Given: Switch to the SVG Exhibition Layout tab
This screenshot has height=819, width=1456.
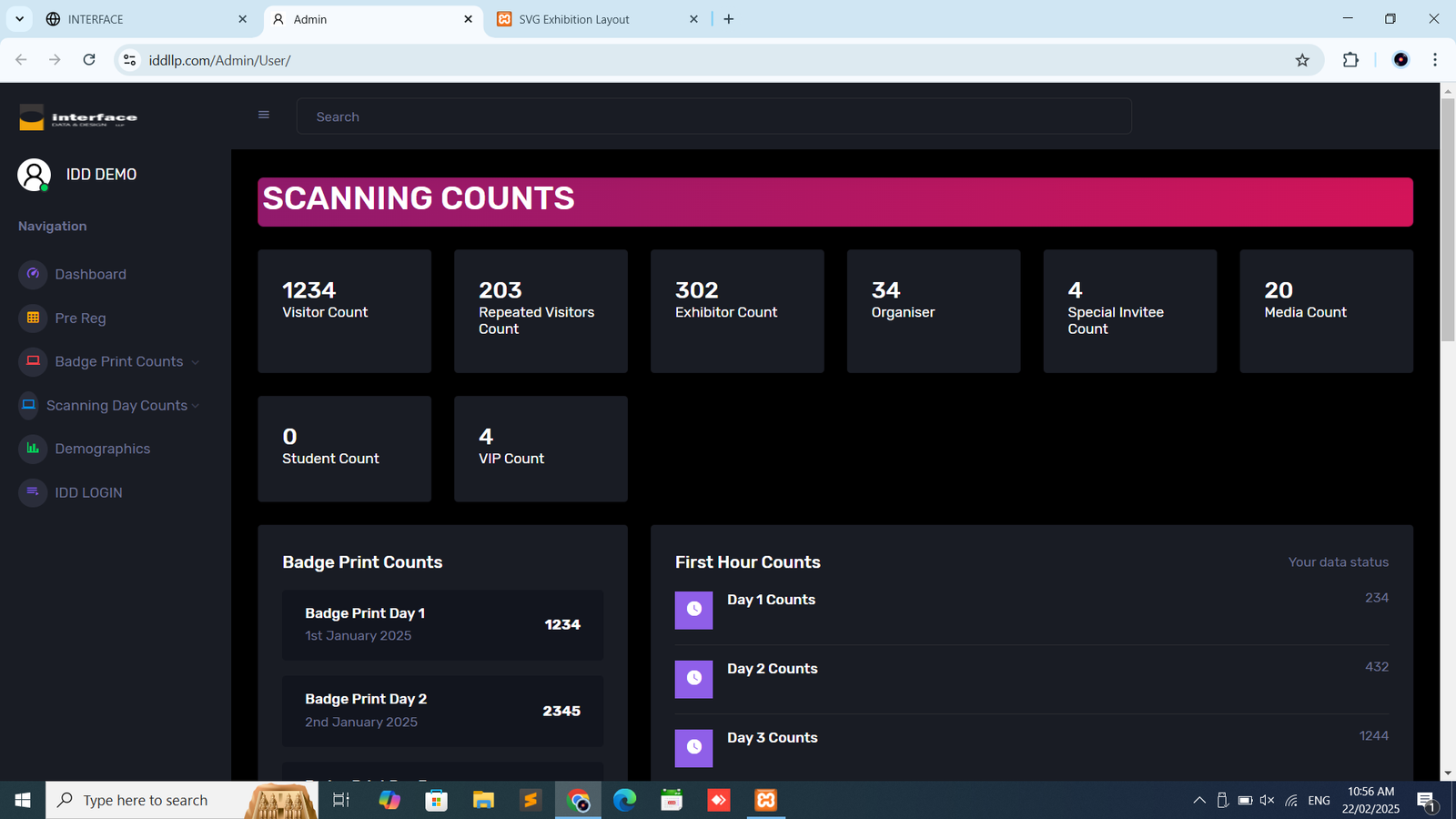Looking at the screenshot, I should click(x=573, y=19).
